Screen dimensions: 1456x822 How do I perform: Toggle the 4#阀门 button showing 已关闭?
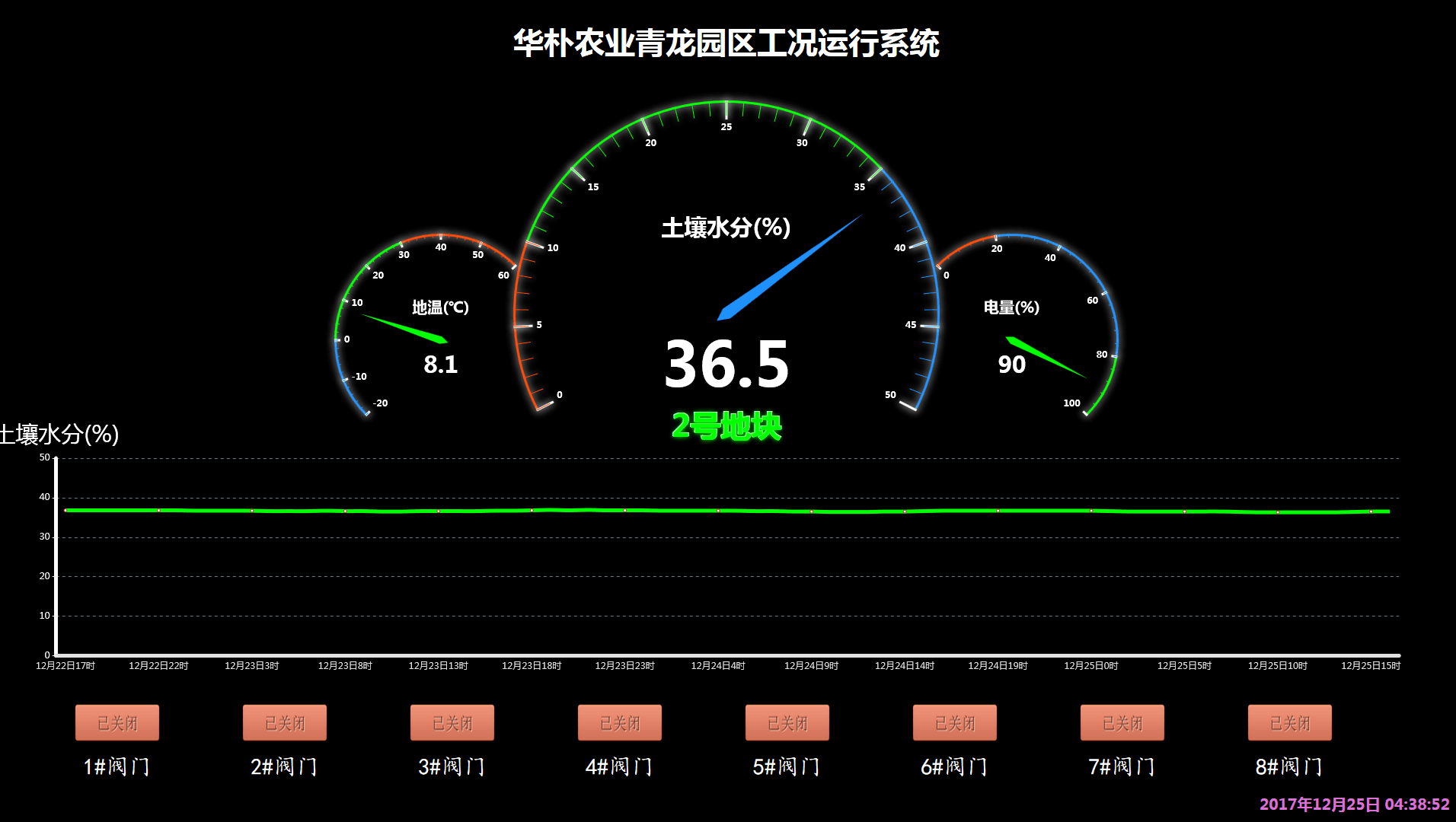pos(620,722)
